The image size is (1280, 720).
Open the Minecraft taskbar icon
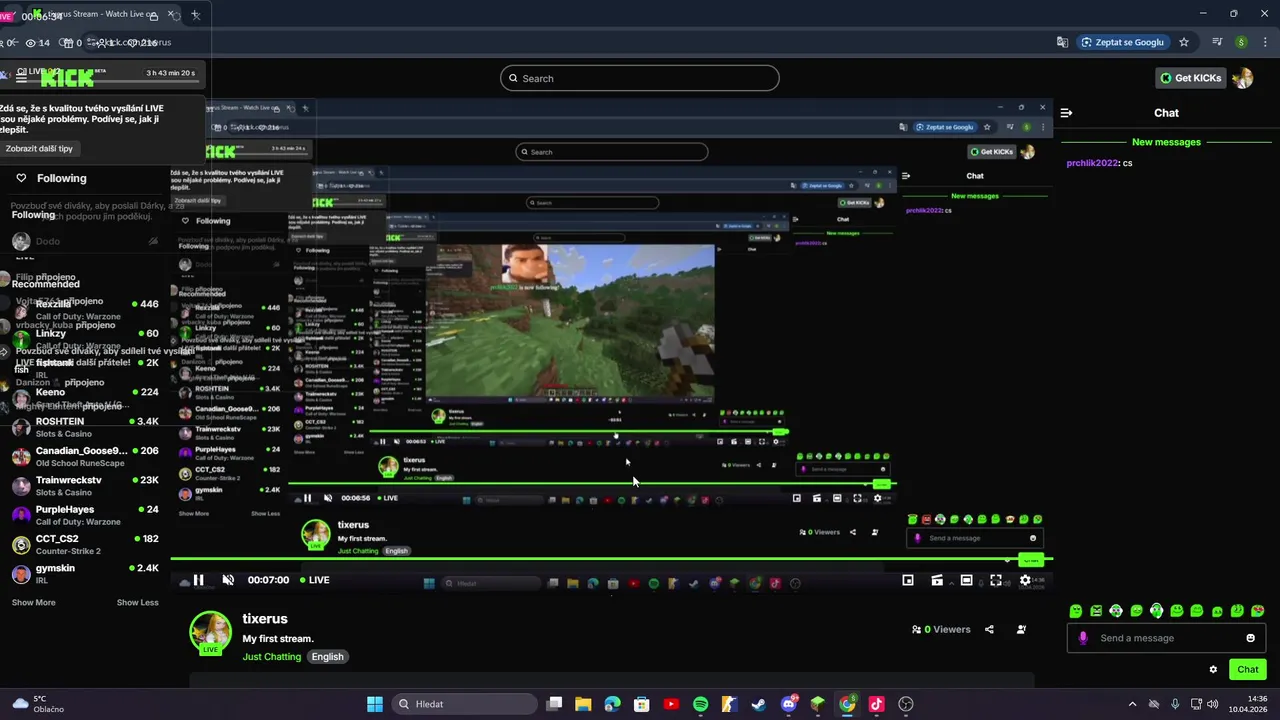click(818, 704)
